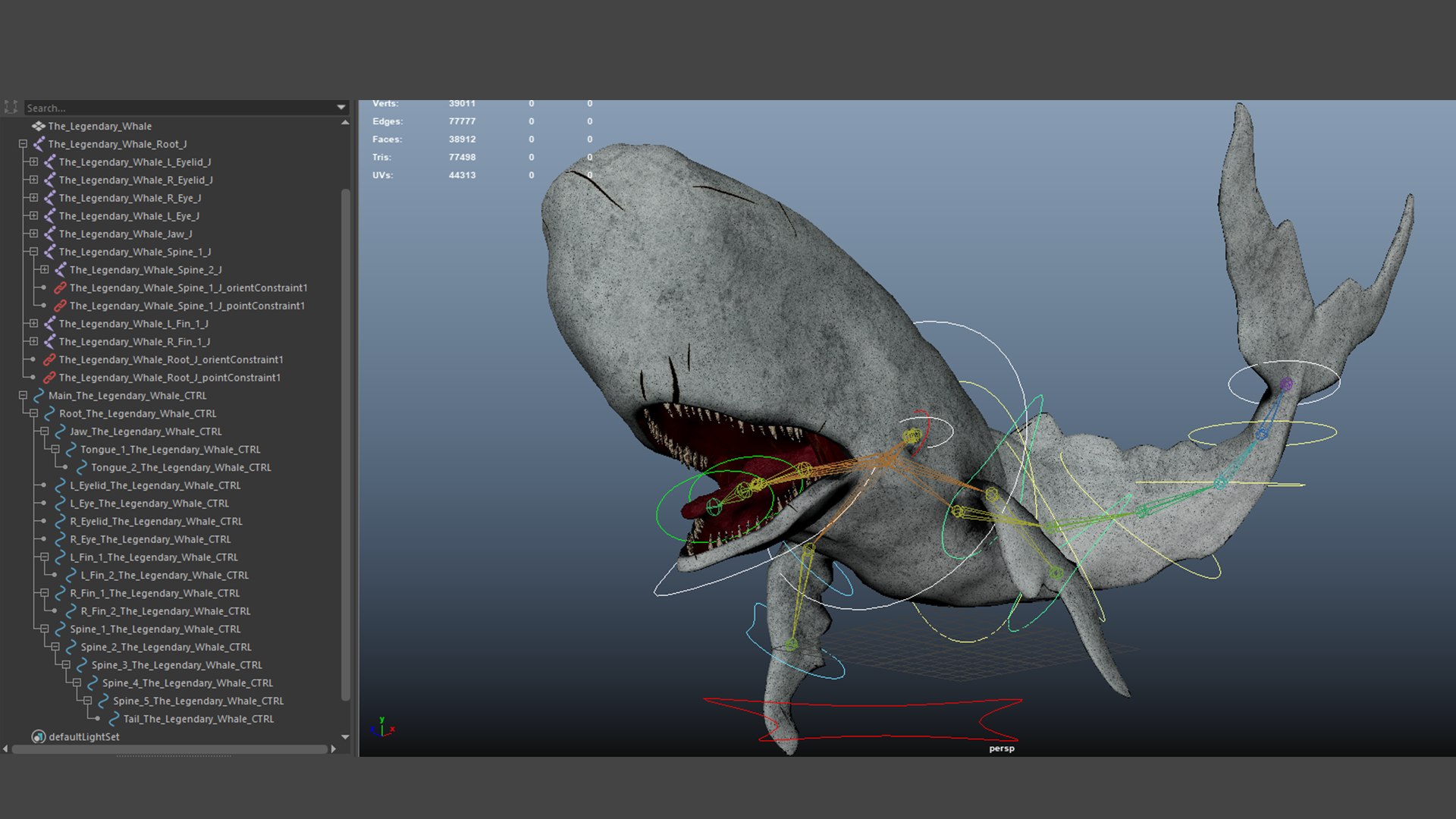1456x819 pixels.
Task: Click the persp camera label
Action: pyautogui.click(x=1002, y=748)
